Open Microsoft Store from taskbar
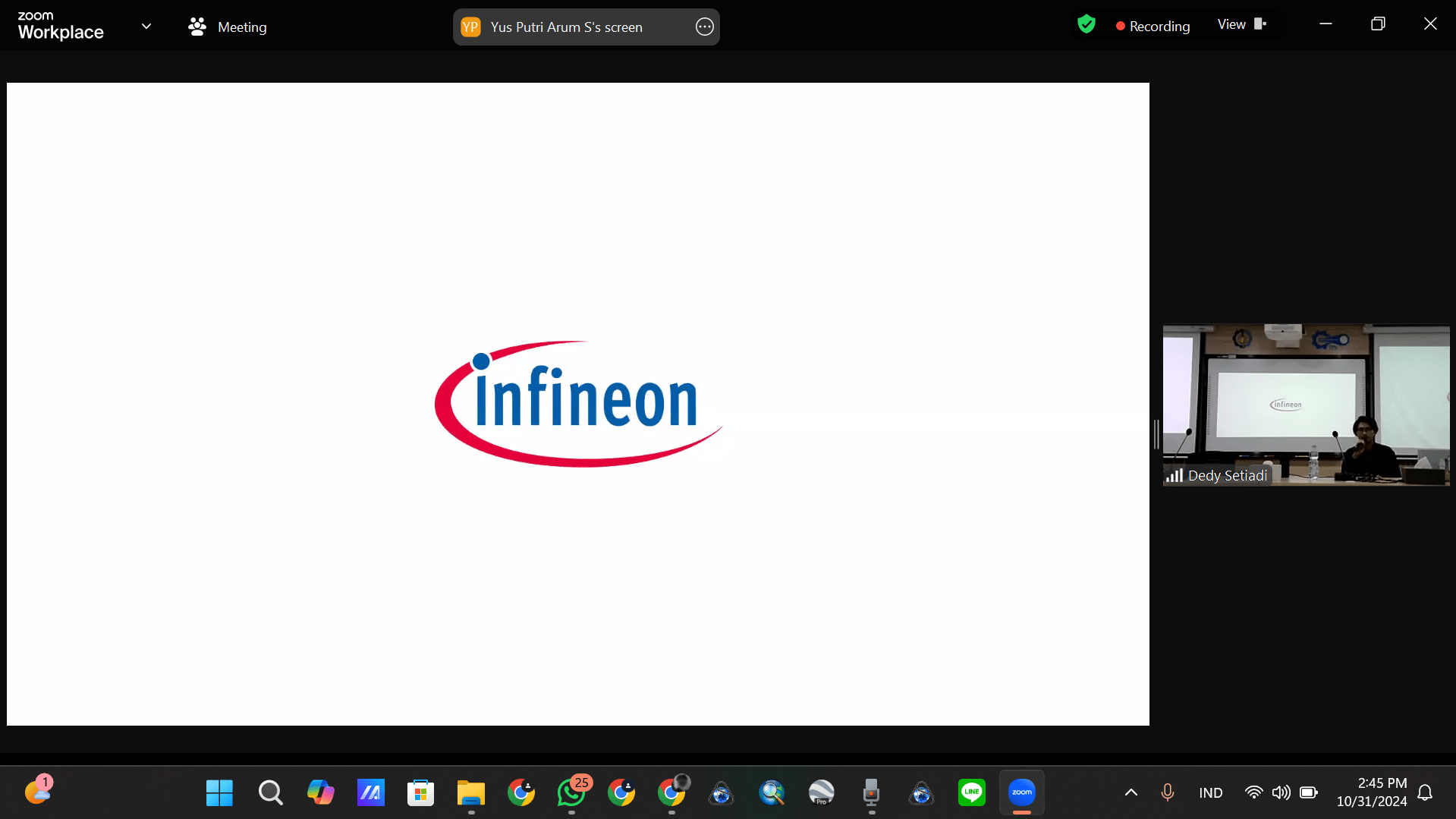This screenshot has height=819, width=1456. coord(420,792)
